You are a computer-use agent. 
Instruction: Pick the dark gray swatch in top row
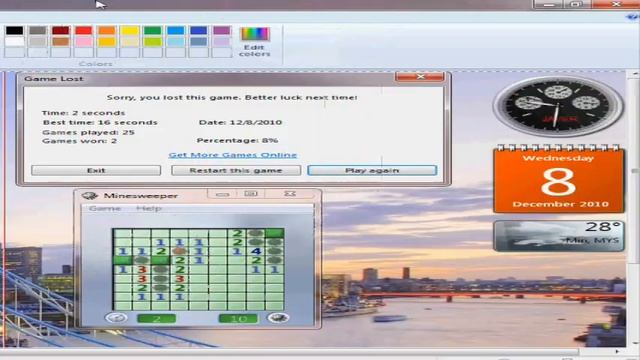pyautogui.click(x=38, y=31)
